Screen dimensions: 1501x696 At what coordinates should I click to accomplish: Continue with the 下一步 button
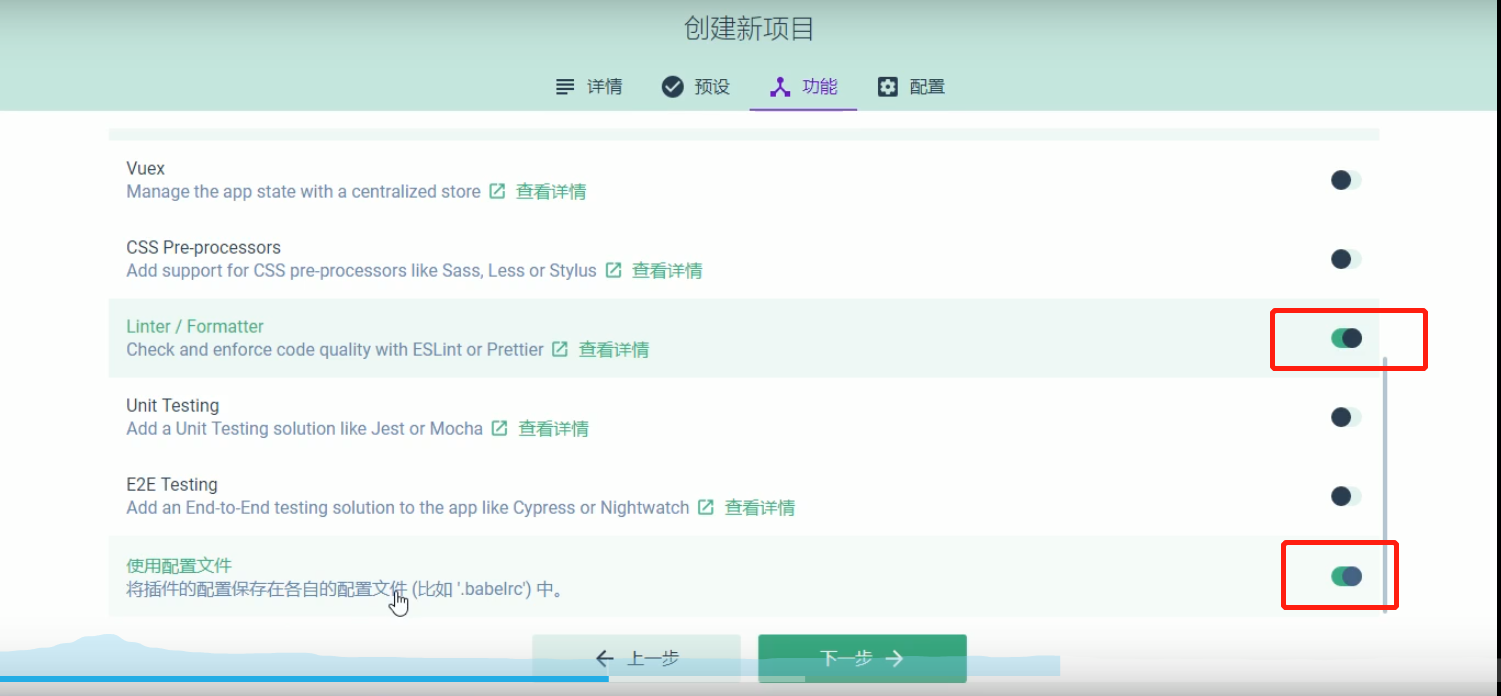(862, 658)
